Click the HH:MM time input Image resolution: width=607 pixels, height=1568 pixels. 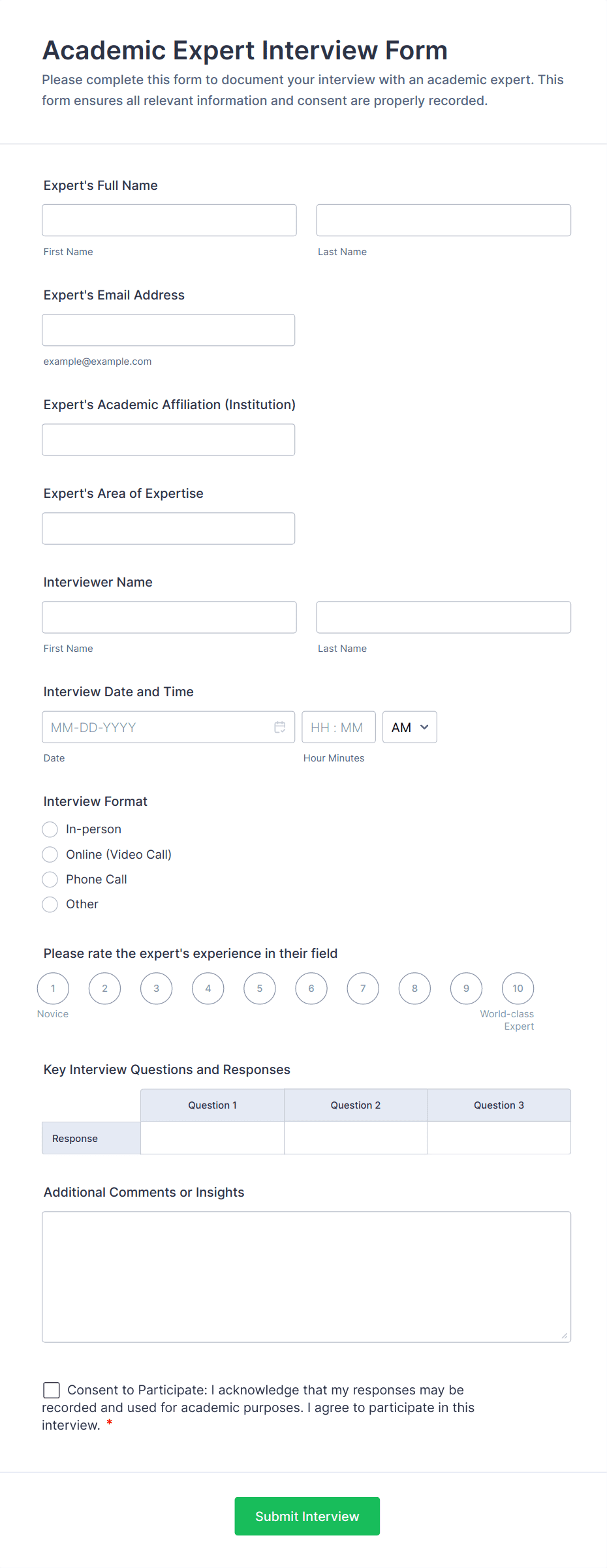point(338,726)
